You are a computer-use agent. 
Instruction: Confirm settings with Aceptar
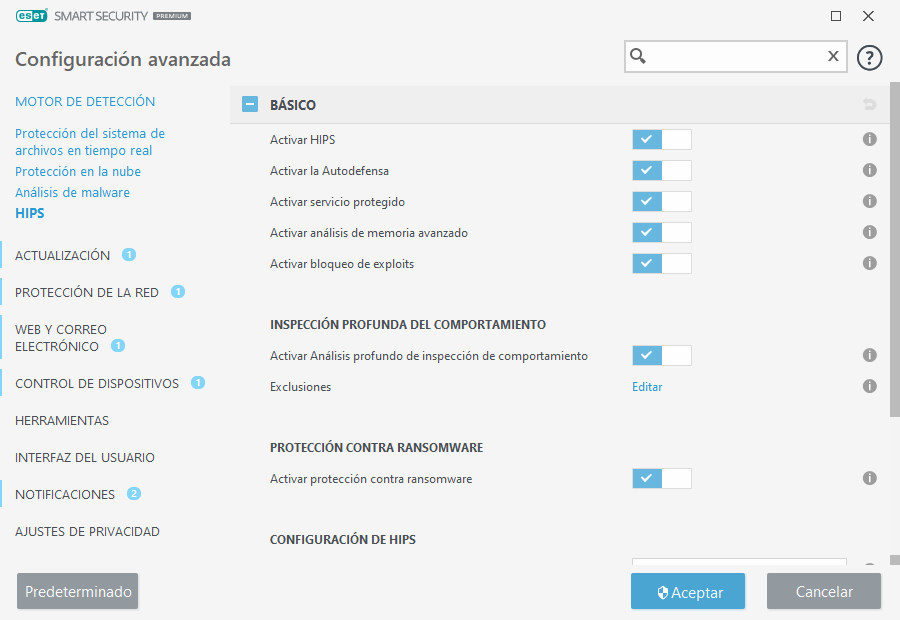[688, 591]
